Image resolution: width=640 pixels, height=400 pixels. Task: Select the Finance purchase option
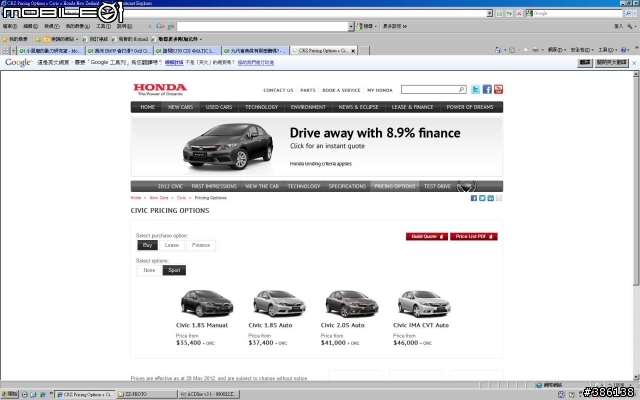click(201, 245)
